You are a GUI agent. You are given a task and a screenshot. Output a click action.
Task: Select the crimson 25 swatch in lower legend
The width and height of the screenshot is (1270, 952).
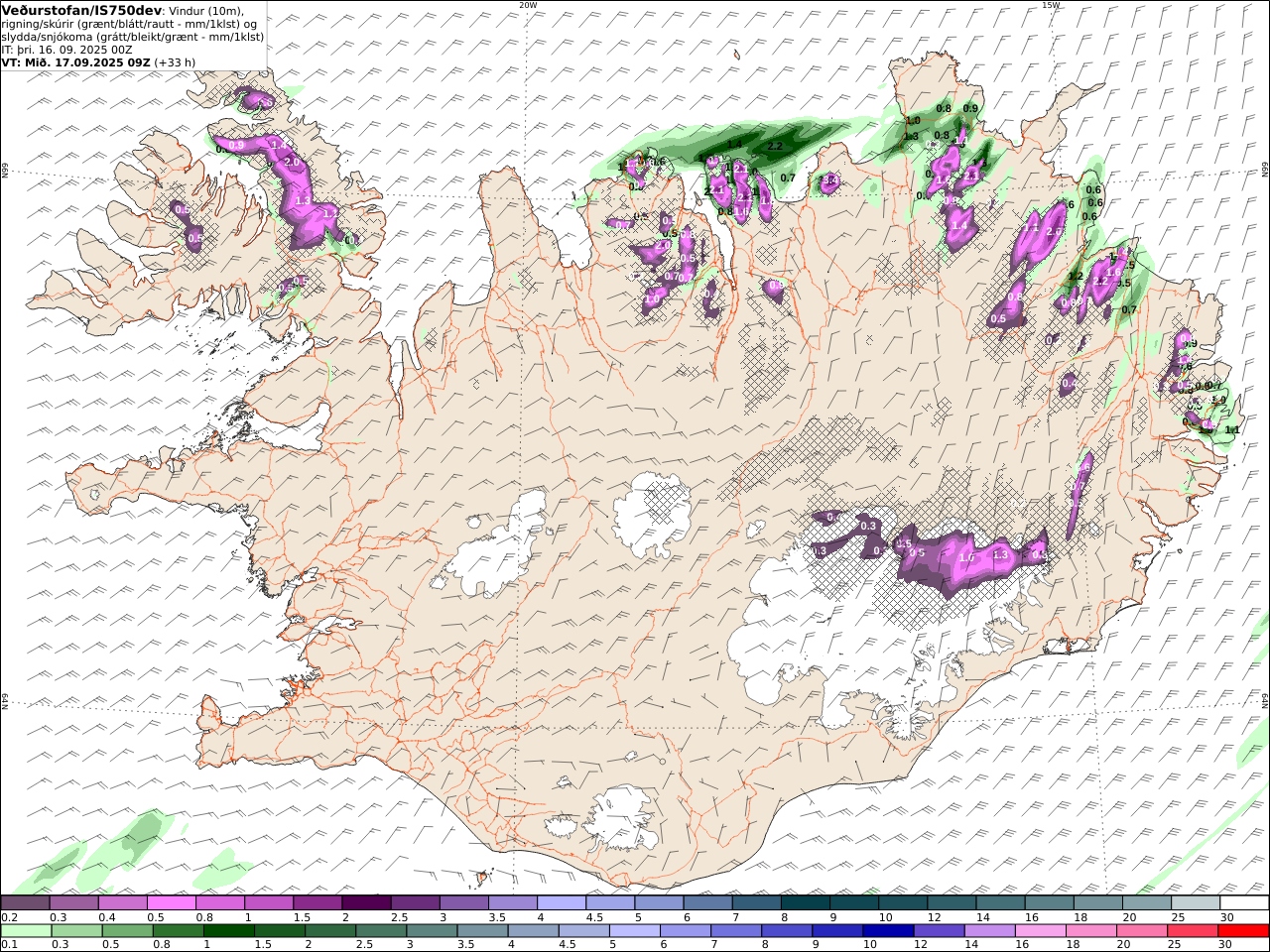1193,931
